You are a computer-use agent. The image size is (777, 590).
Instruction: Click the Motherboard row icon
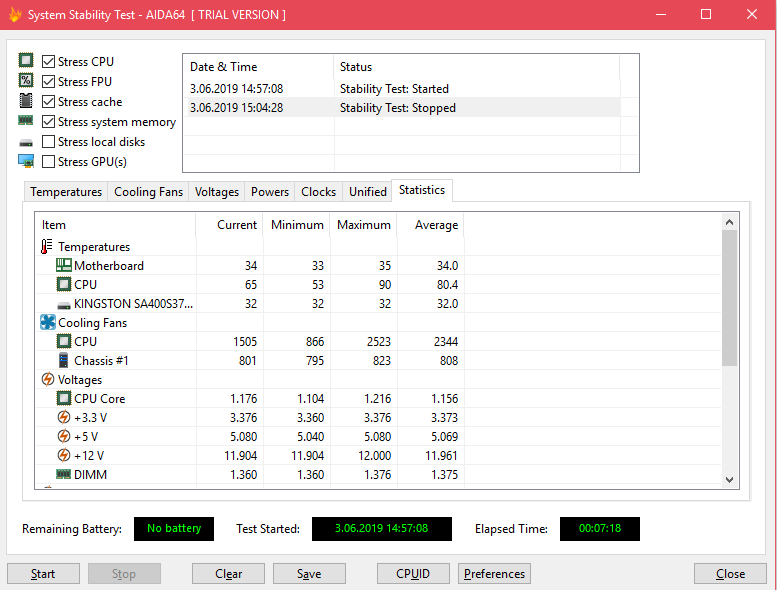tap(63, 265)
